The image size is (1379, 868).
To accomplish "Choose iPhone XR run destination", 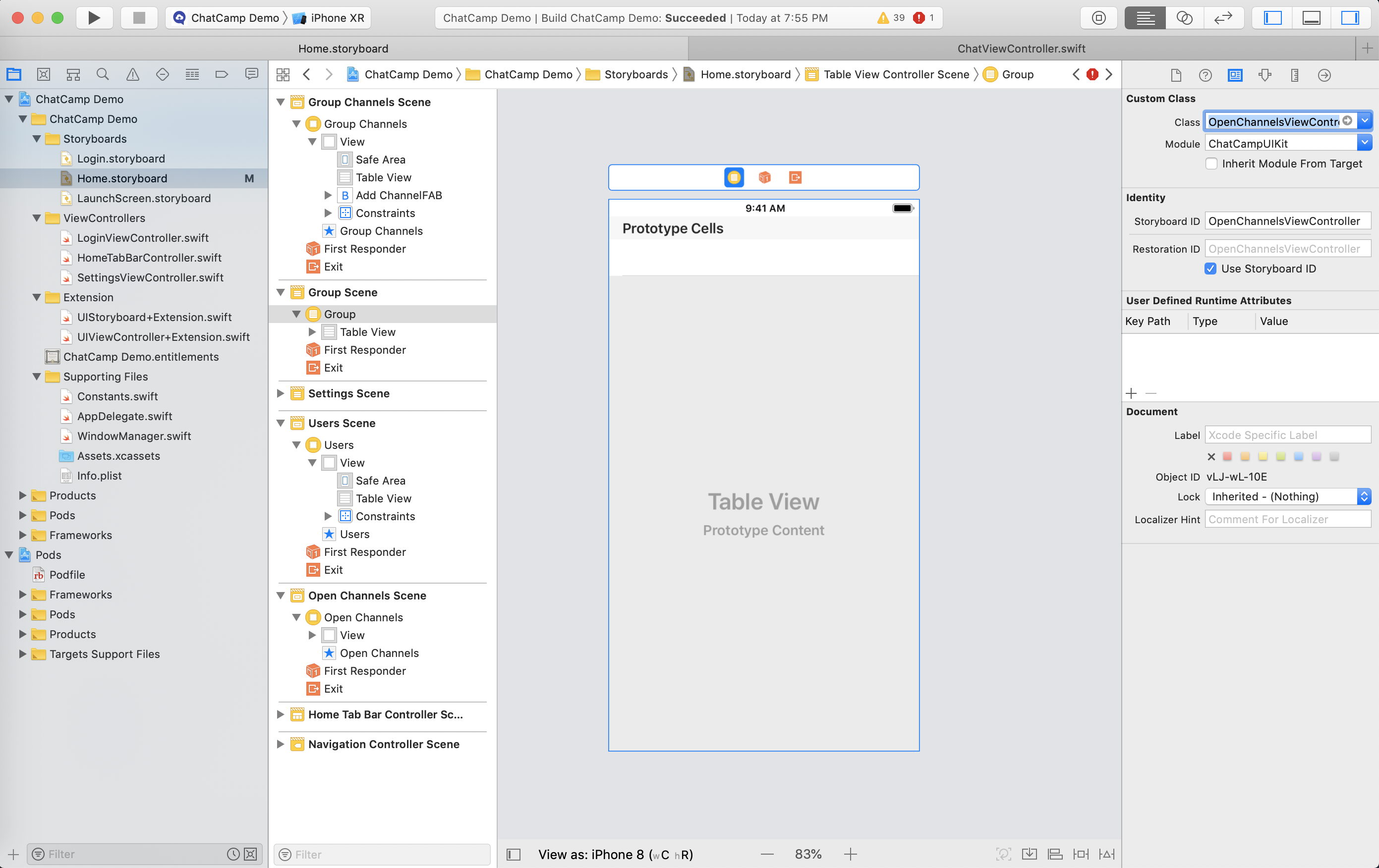I will pyautogui.click(x=329, y=18).
